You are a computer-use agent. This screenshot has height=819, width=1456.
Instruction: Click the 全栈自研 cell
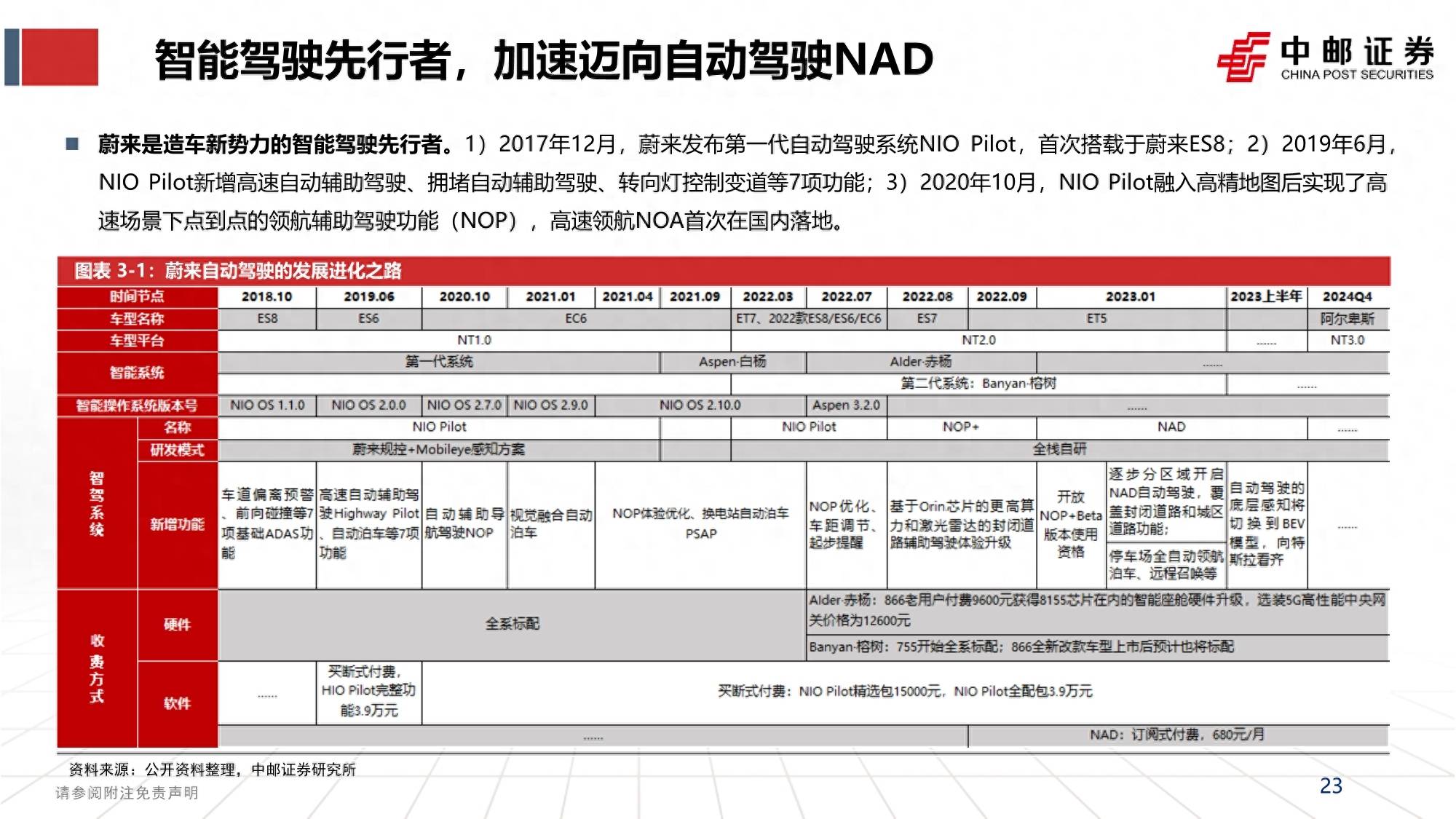coord(1060,449)
